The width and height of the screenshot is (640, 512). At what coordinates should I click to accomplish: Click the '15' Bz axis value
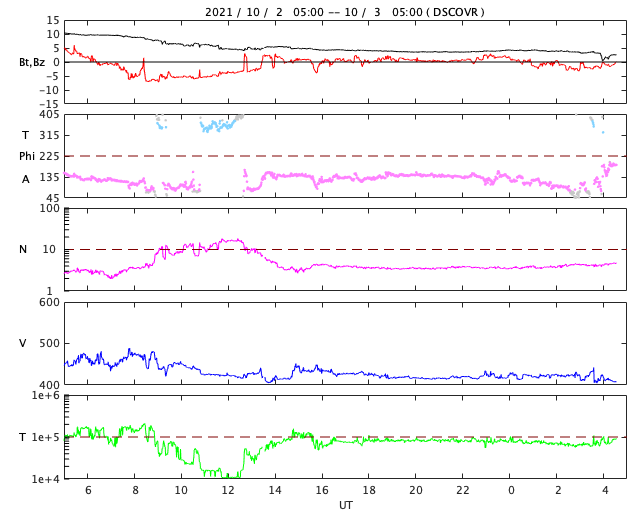(x=53, y=20)
